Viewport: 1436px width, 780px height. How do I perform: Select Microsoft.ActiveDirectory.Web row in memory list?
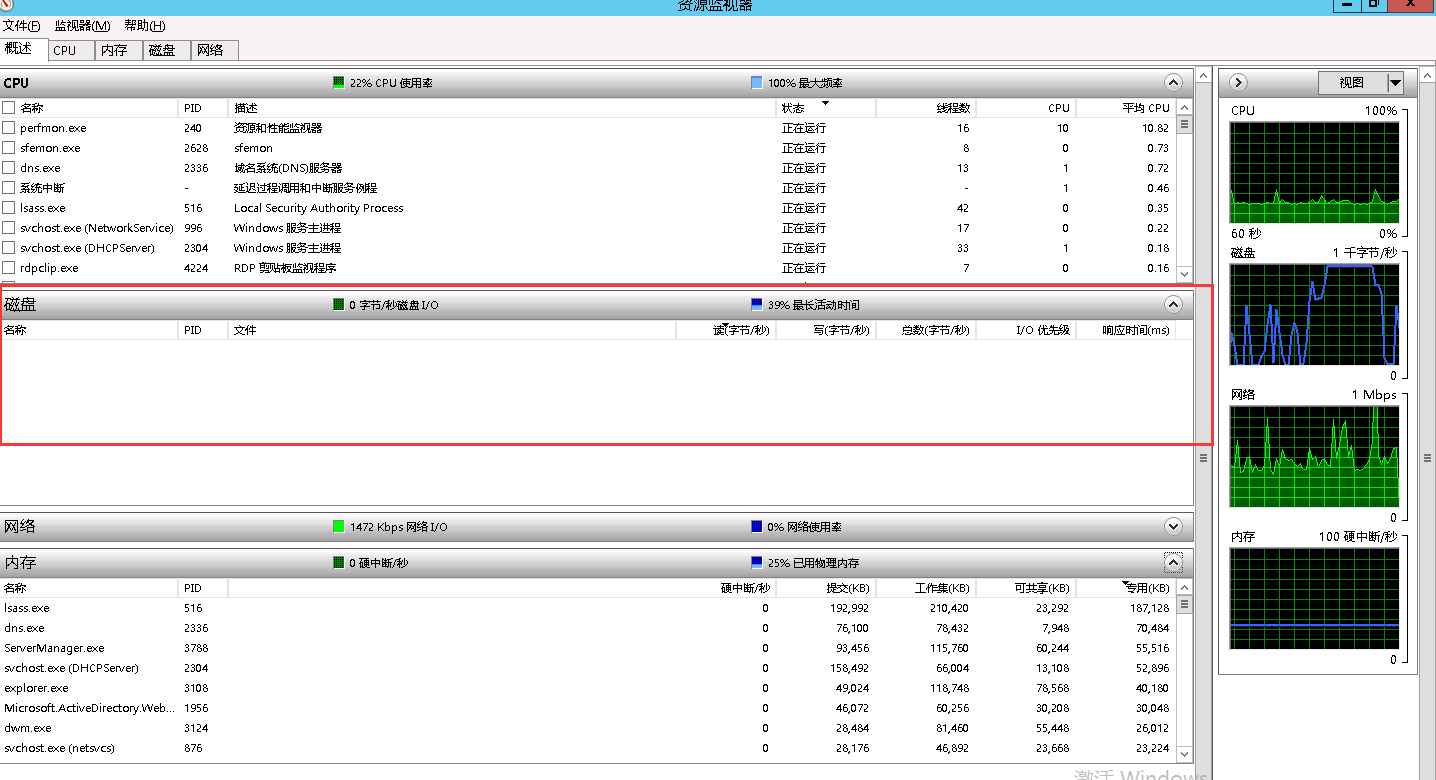[587, 708]
